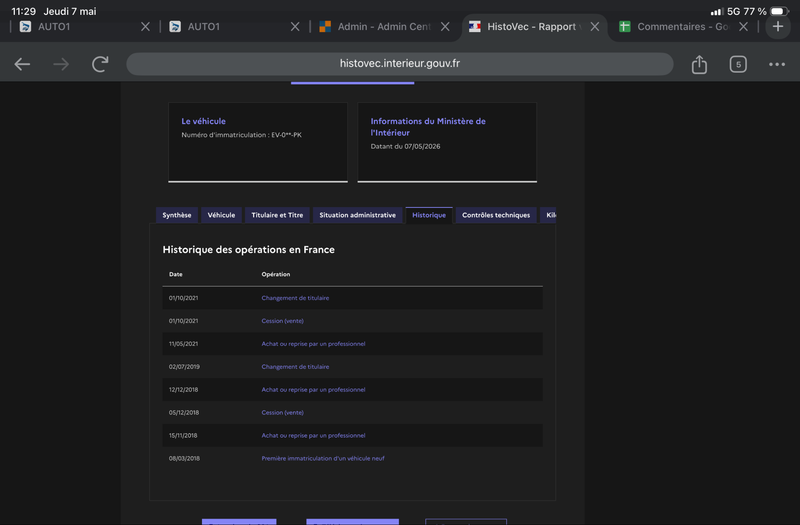Select the Le véhicule info card
This screenshot has height=525, width=800.
[258, 142]
